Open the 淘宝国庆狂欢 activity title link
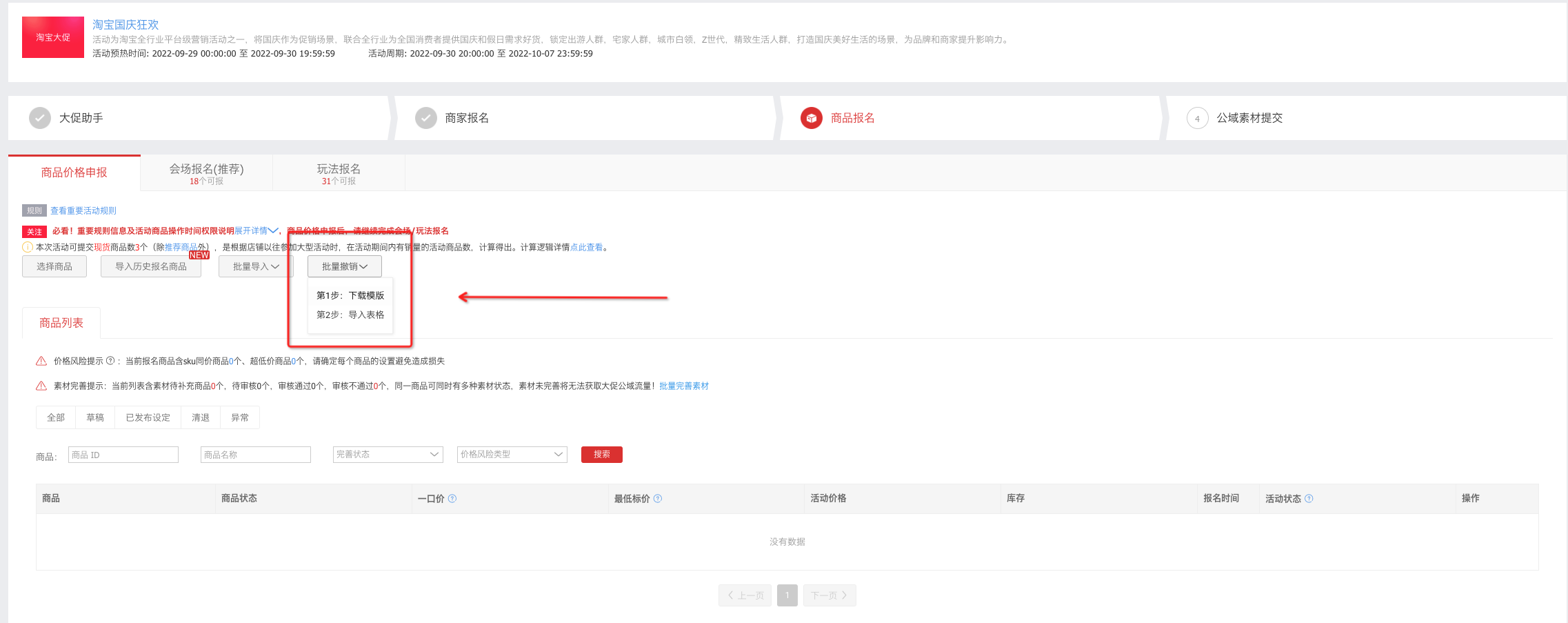 tap(125, 25)
